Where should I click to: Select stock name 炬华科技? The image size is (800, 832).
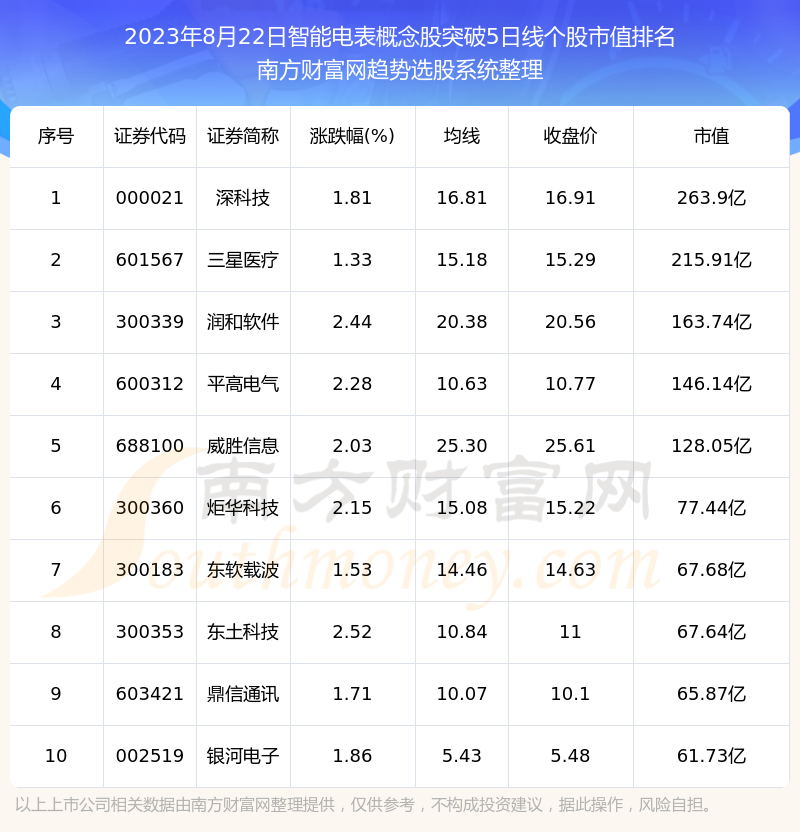243,508
